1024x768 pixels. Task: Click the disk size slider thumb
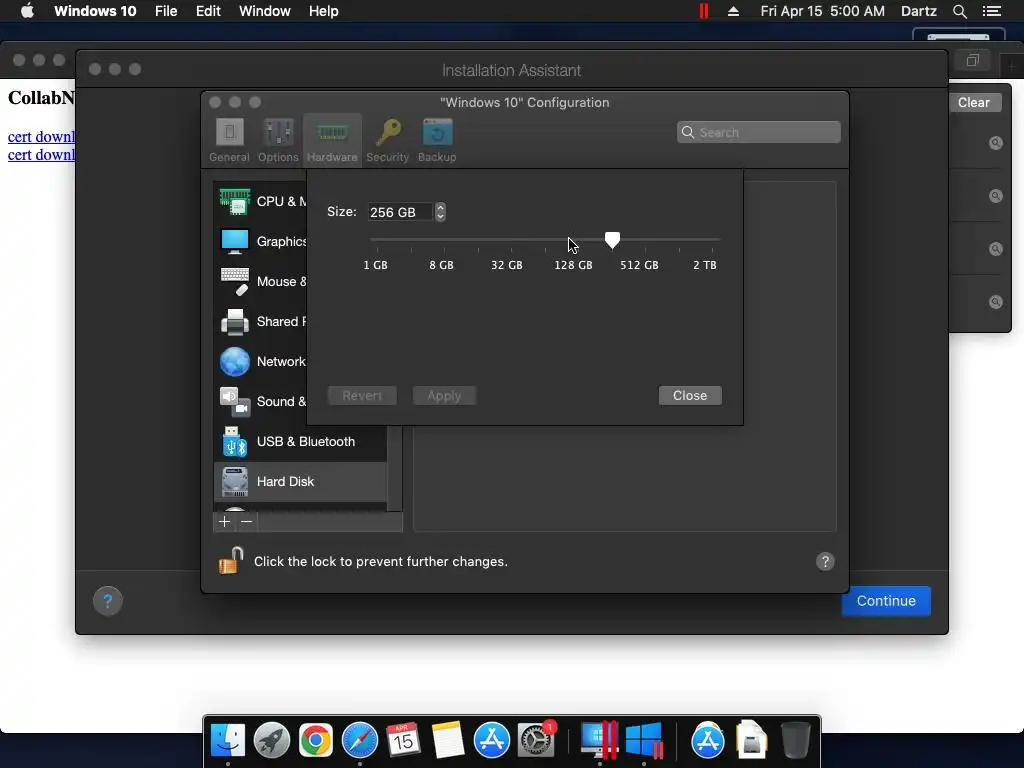612,240
